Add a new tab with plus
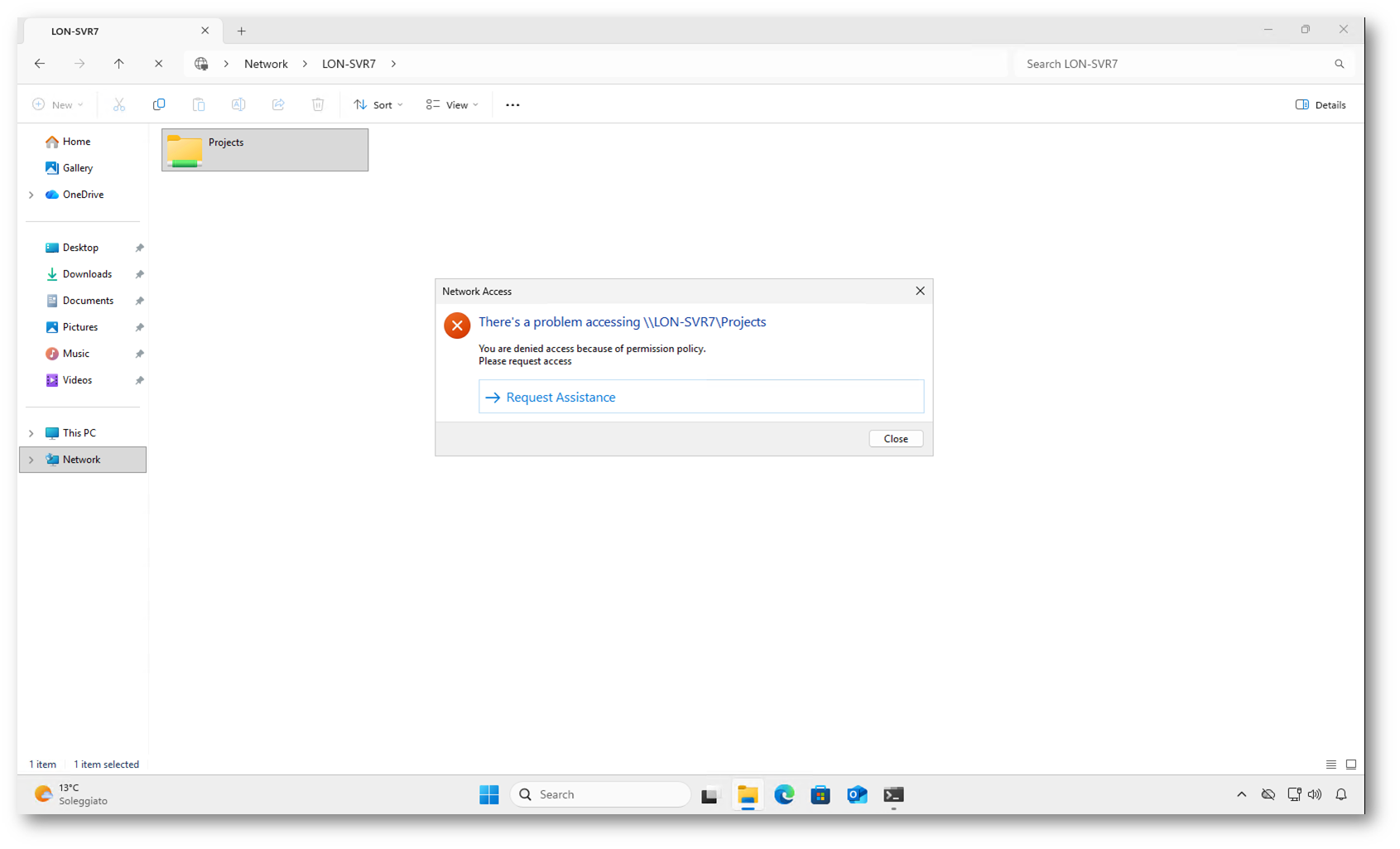The height and width of the screenshot is (849, 1400). coord(242,31)
